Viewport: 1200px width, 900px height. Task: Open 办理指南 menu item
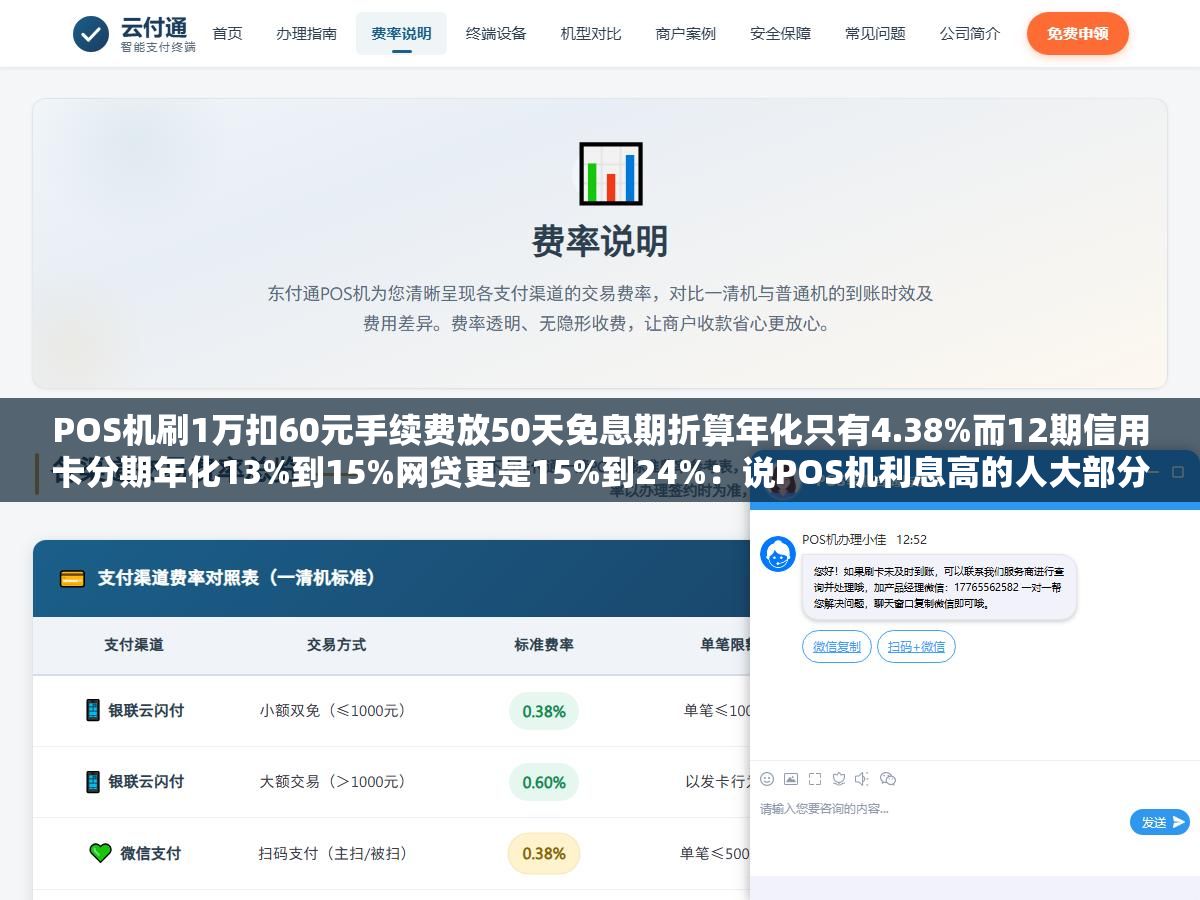pyautogui.click(x=306, y=33)
